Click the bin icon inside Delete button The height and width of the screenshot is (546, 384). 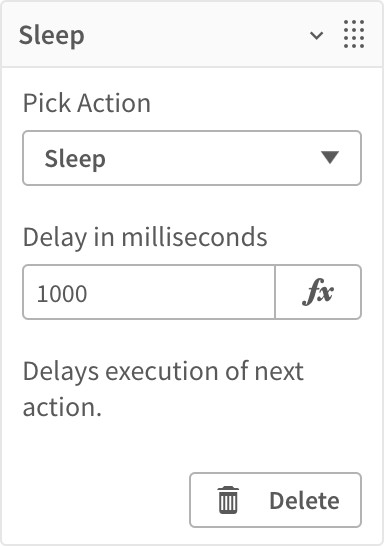click(x=228, y=500)
